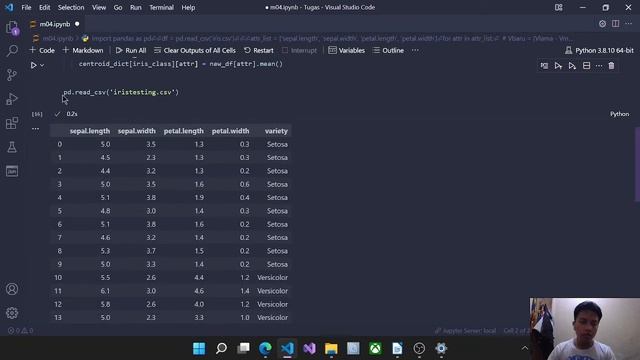640x360 pixels.
Task: Run the current cell with play icon
Action: coord(33,65)
